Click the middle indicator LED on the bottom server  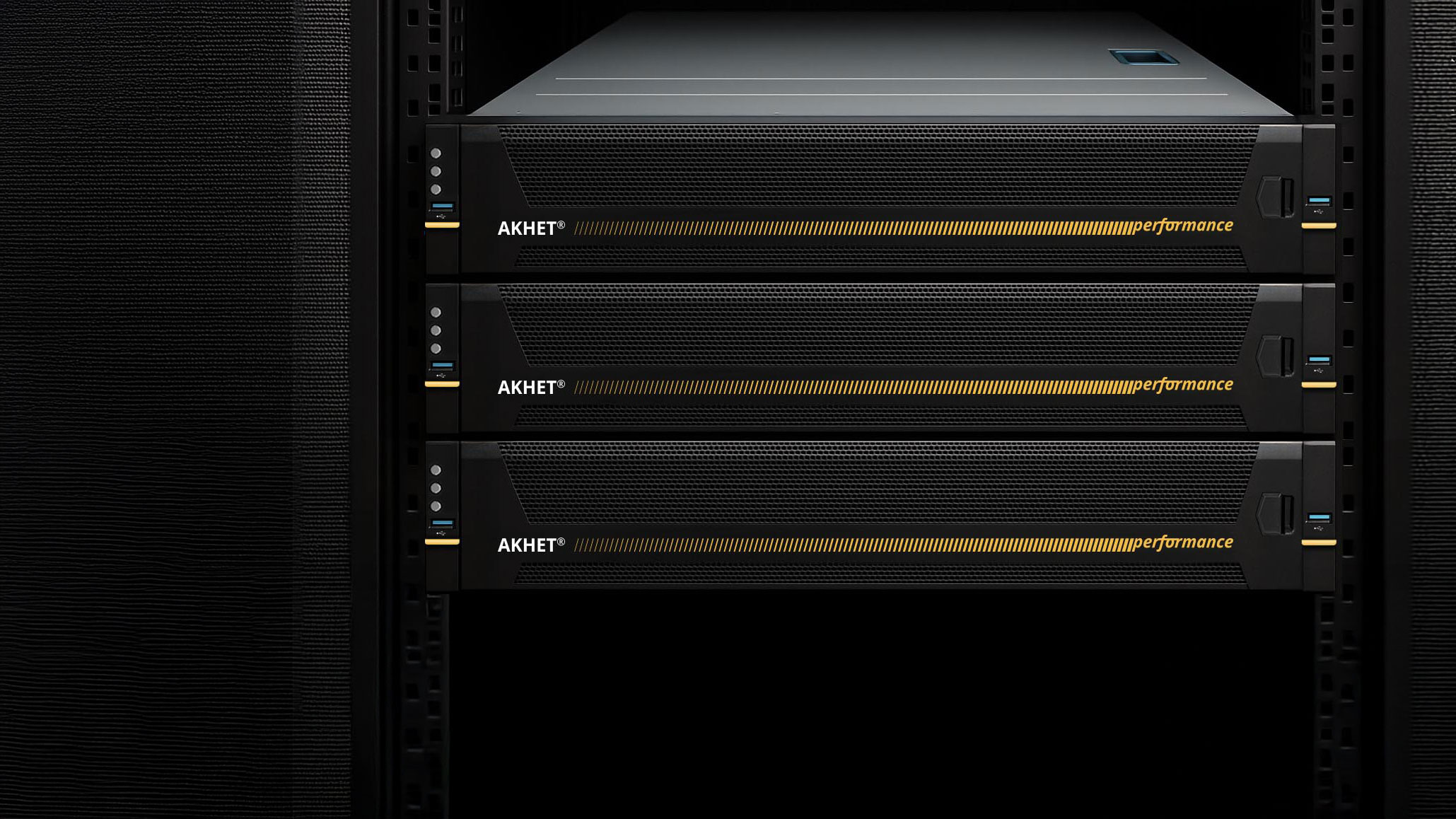click(436, 488)
